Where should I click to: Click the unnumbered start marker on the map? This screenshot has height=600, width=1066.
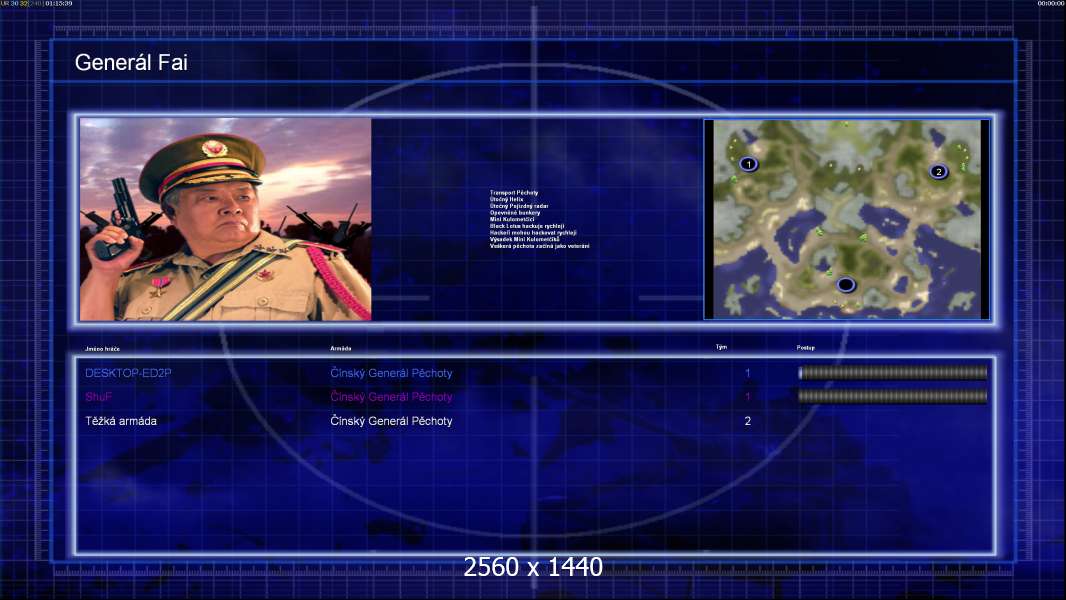pos(846,285)
